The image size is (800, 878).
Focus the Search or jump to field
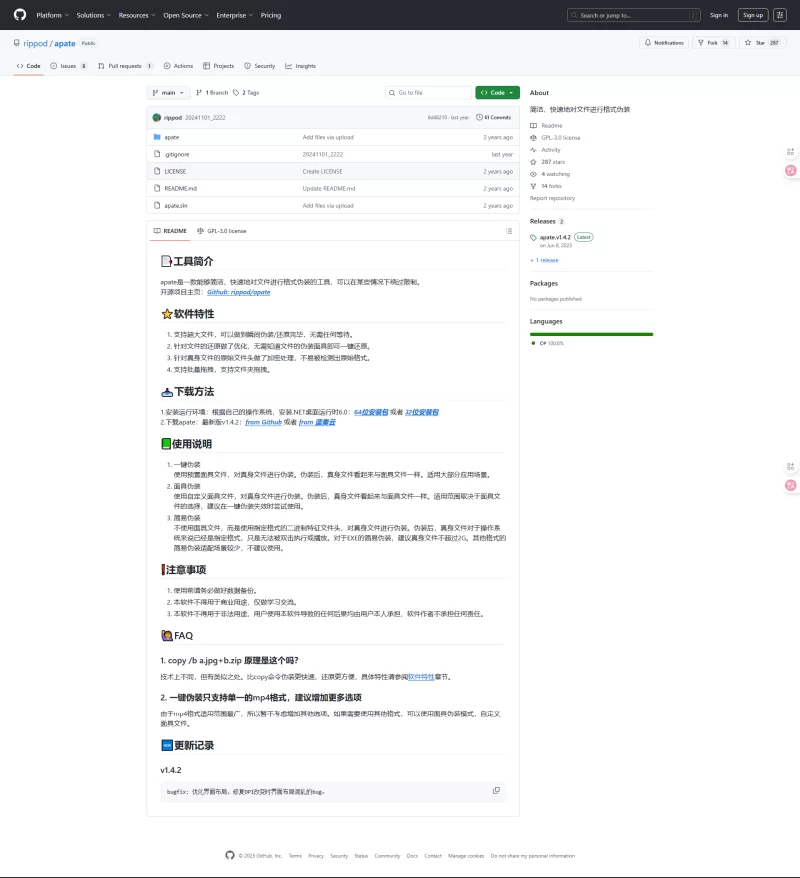point(633,15)
